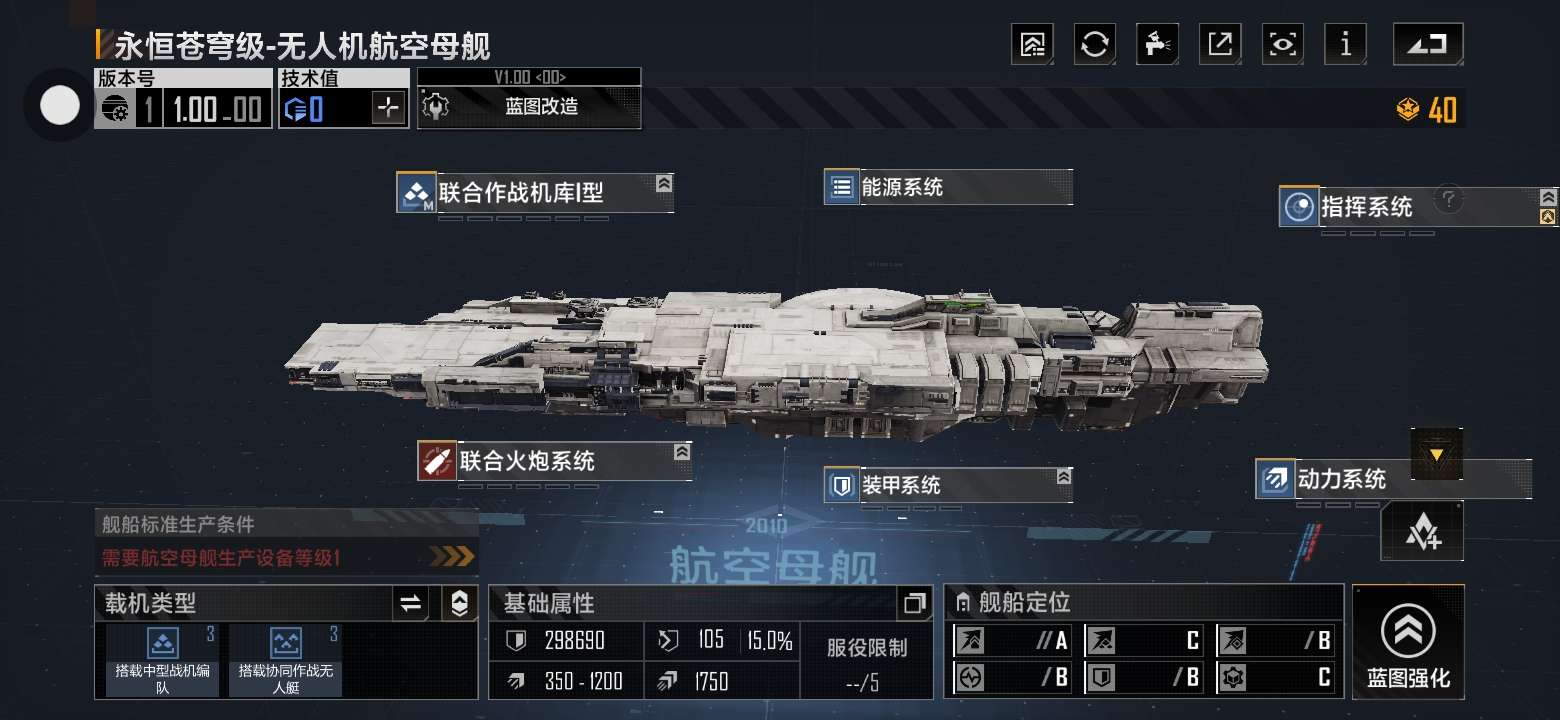
Task: Expand the 联合火炮系统 chevron
Action: [x=682, y=452]
